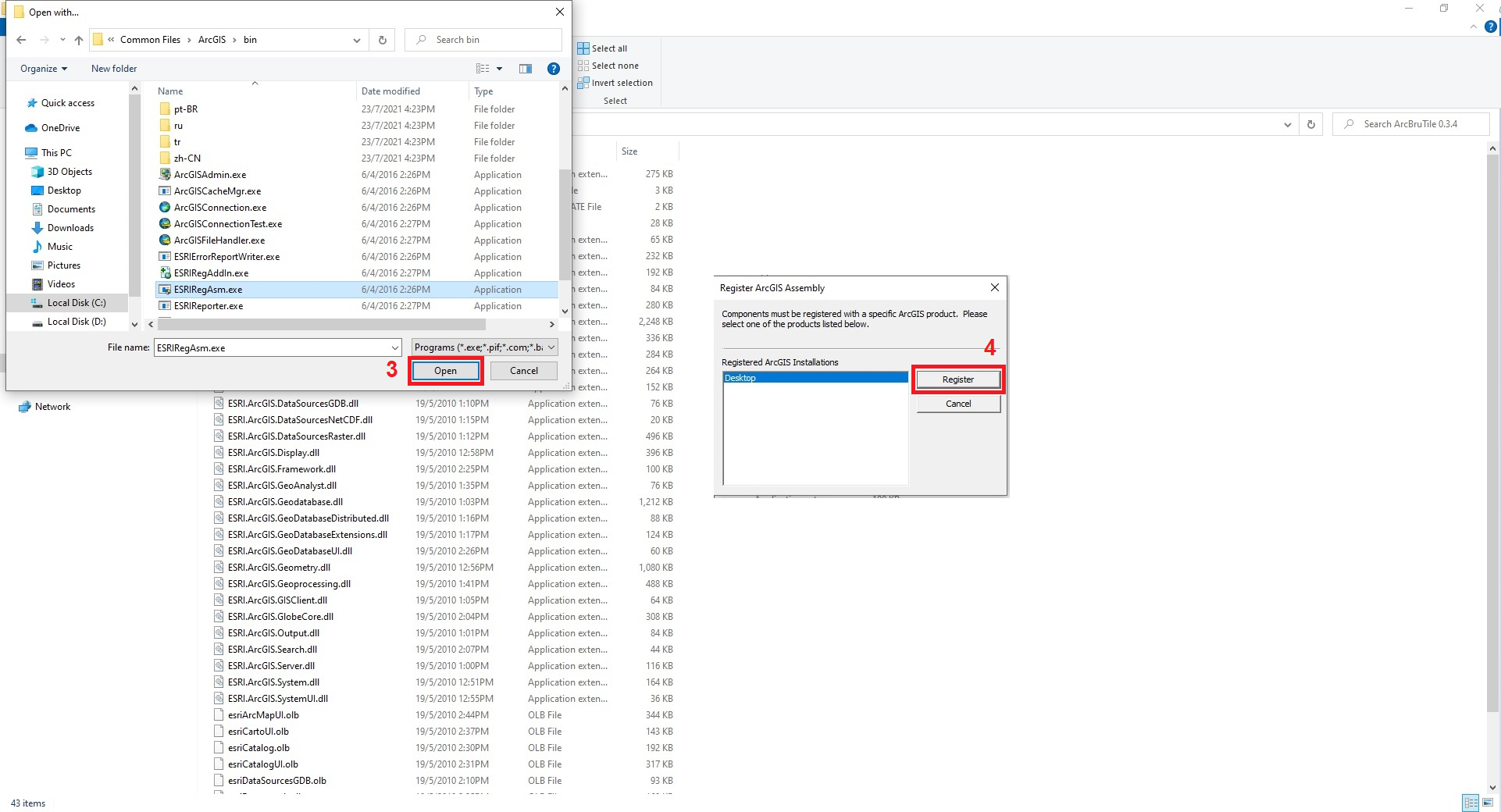
Task: Click Open button in dialog
Action: pos(446,371)
